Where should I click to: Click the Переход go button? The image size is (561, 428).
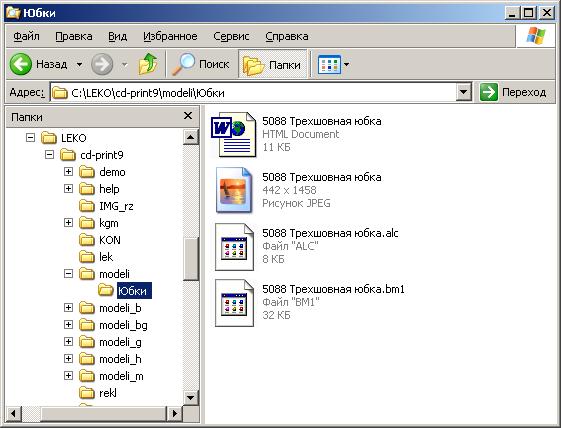click(513, 92)
